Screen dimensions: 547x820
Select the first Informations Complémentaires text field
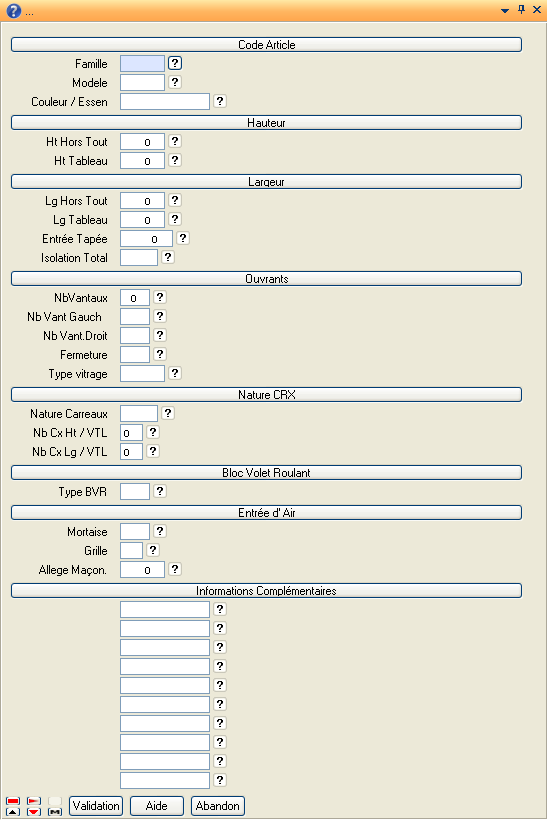[165, 609]
